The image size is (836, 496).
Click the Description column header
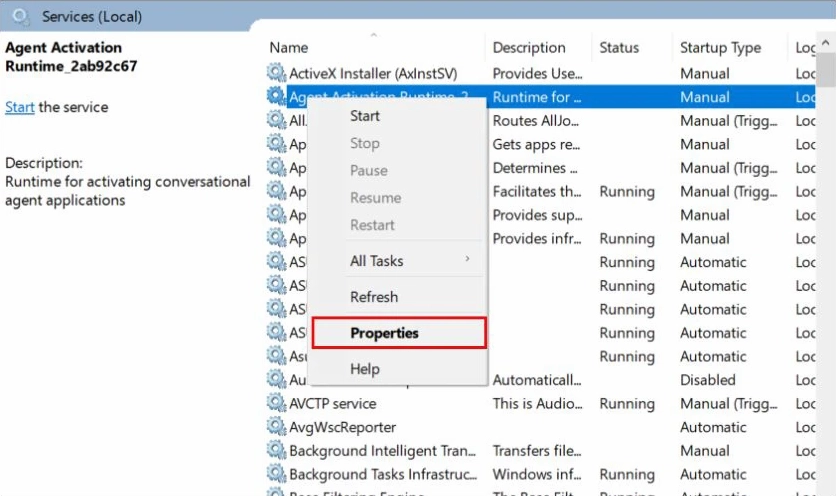click(x=529, y=48)
